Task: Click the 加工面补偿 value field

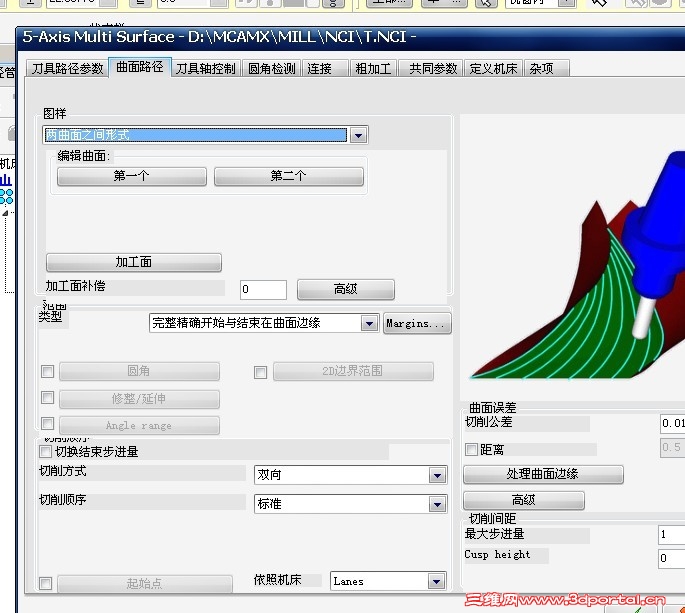Action: (263, 289)
